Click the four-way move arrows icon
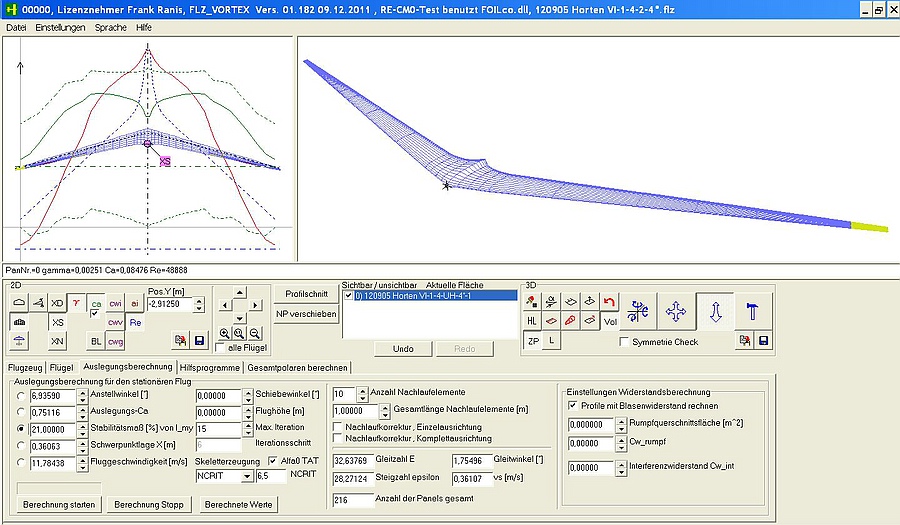Screen dimensions: 900x525 point(676,313)
